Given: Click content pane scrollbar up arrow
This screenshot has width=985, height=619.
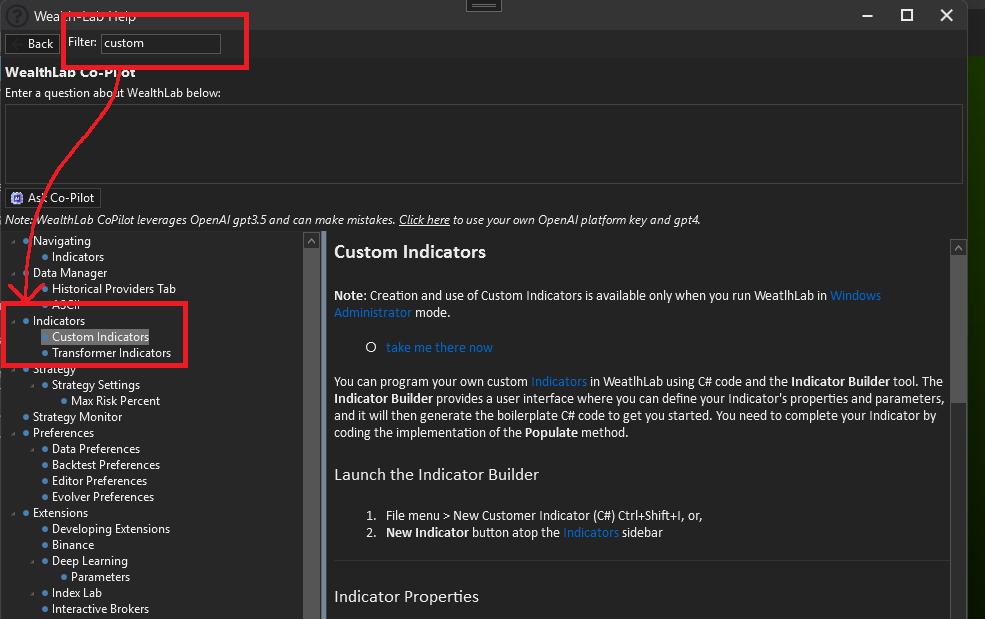Looking at the screenshot, I should (958, 248).
